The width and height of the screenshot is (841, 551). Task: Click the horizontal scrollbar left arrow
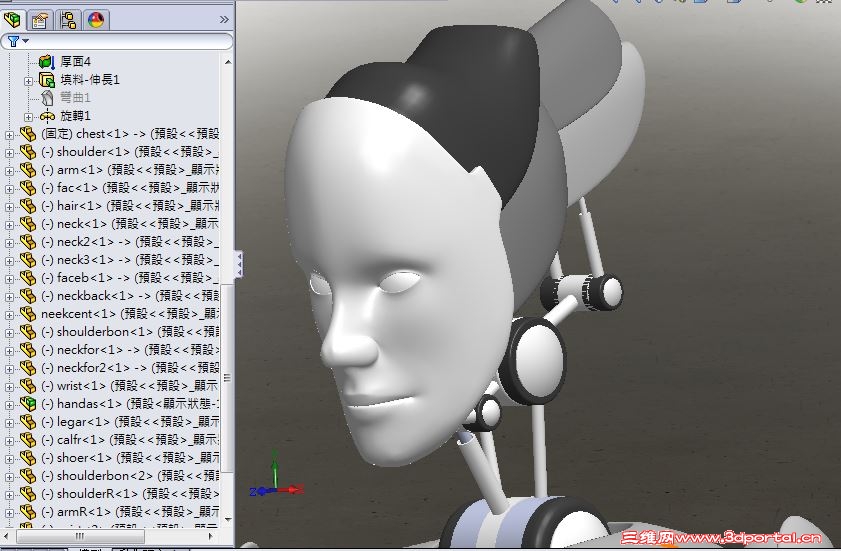[8, 536]
